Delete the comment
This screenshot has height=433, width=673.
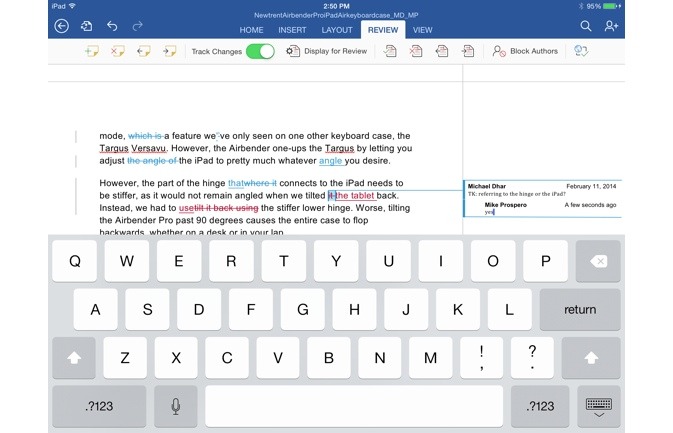coord(117,51)
